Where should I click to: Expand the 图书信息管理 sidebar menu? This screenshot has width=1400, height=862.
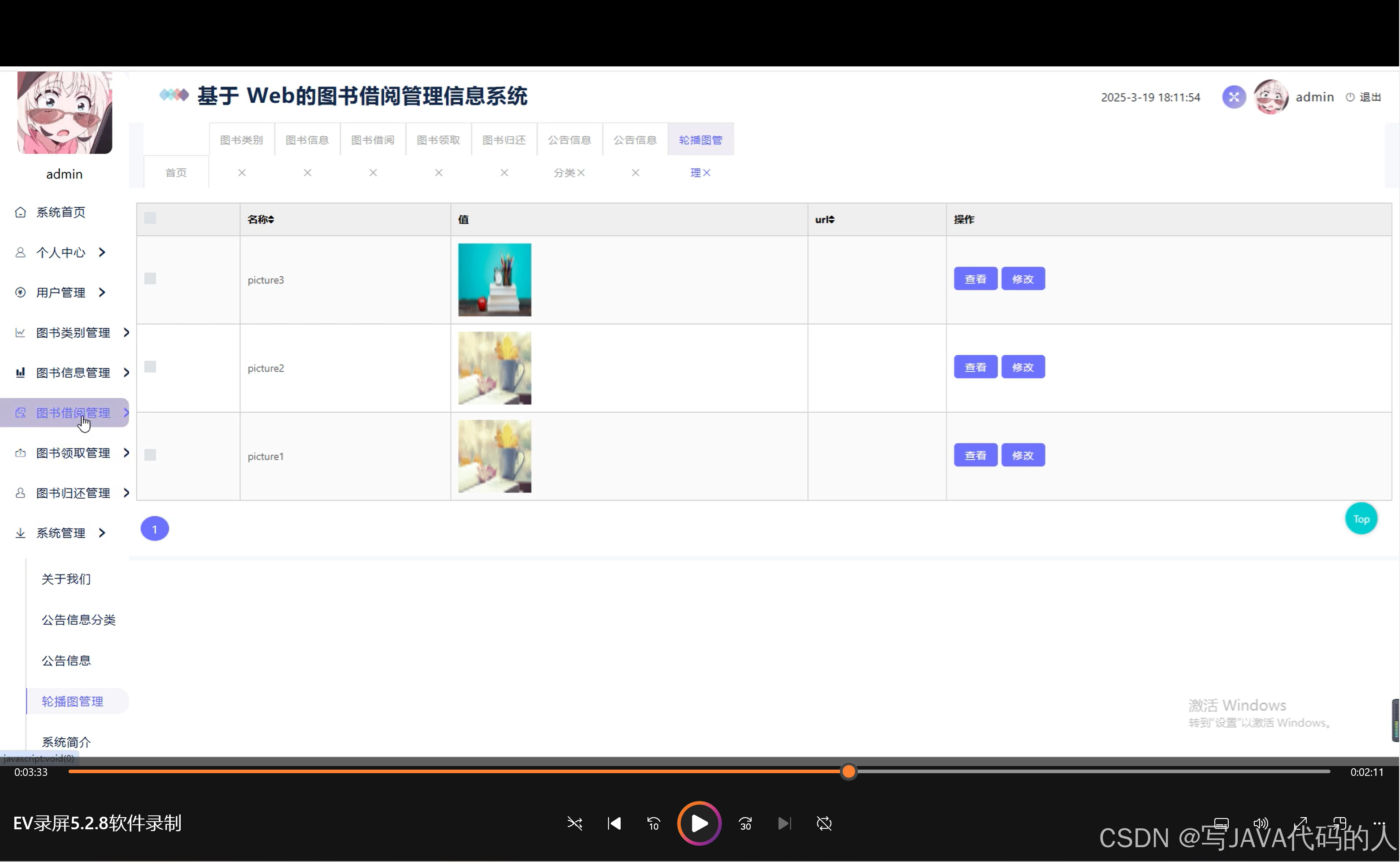click(73, 373)
